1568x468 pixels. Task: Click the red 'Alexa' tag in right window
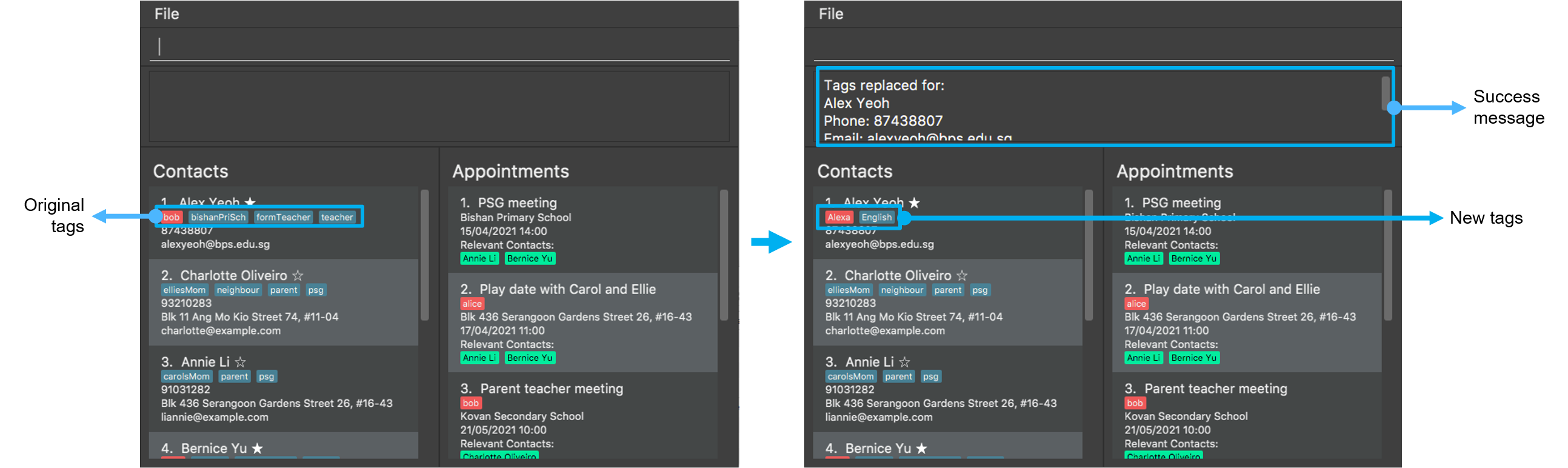(838, 217)
